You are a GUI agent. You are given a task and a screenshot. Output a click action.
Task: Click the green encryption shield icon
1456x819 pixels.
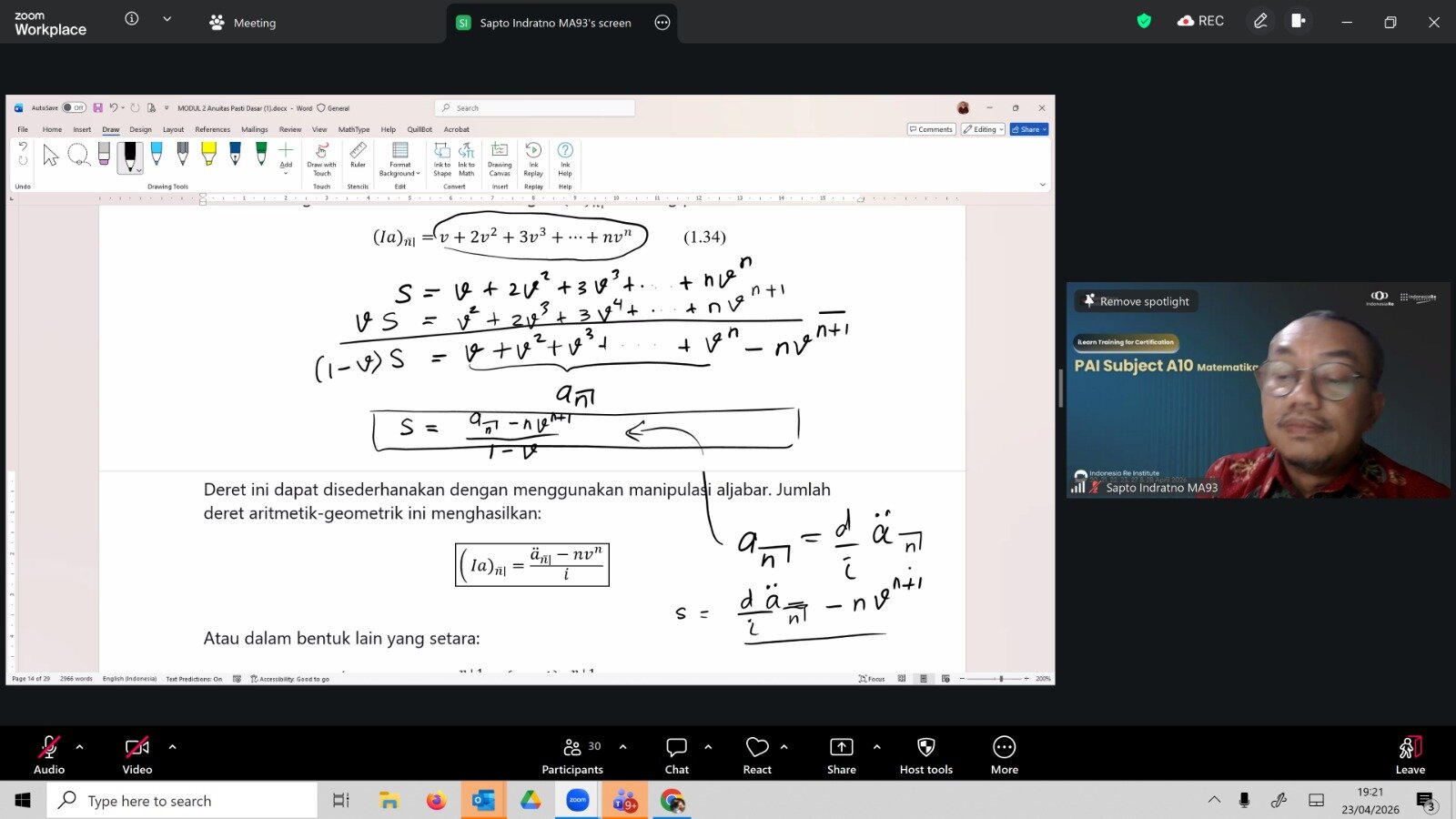pyautogui.click(x=1144, y=21)
